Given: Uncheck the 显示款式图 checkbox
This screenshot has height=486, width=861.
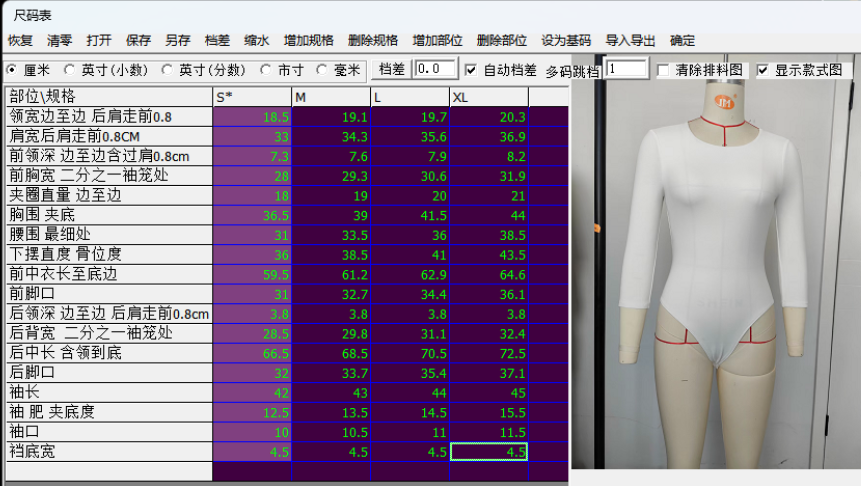Looking at the screenshot, I should pos(763,70).
